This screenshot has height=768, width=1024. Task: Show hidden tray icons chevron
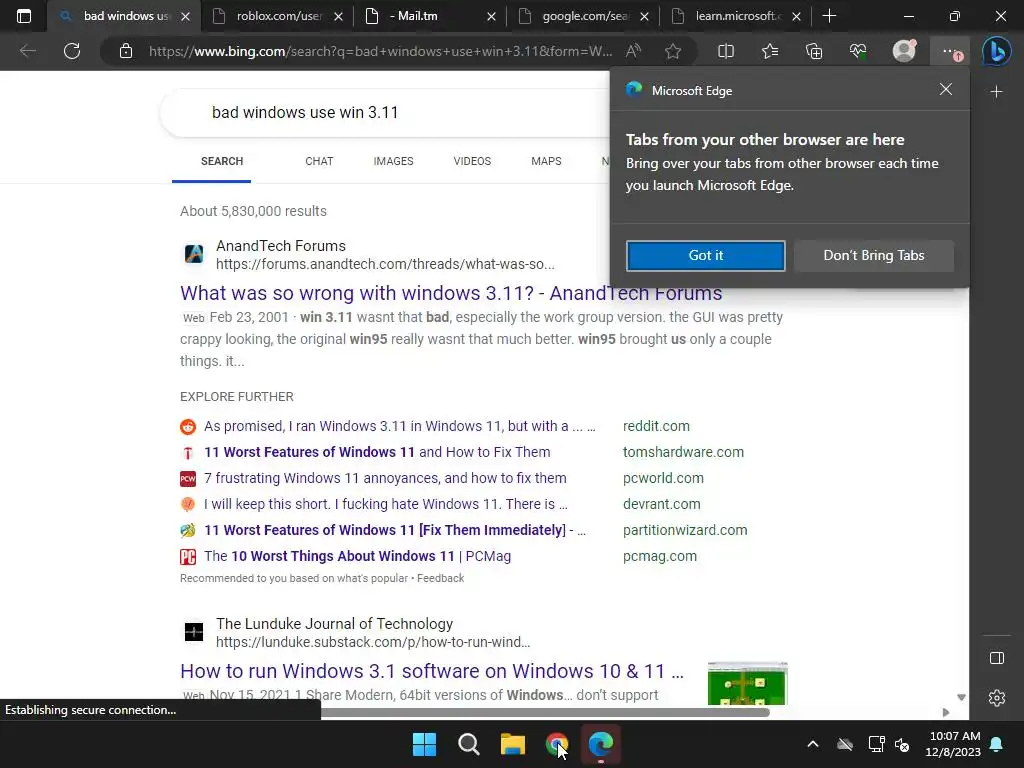[x=812, y=744]
